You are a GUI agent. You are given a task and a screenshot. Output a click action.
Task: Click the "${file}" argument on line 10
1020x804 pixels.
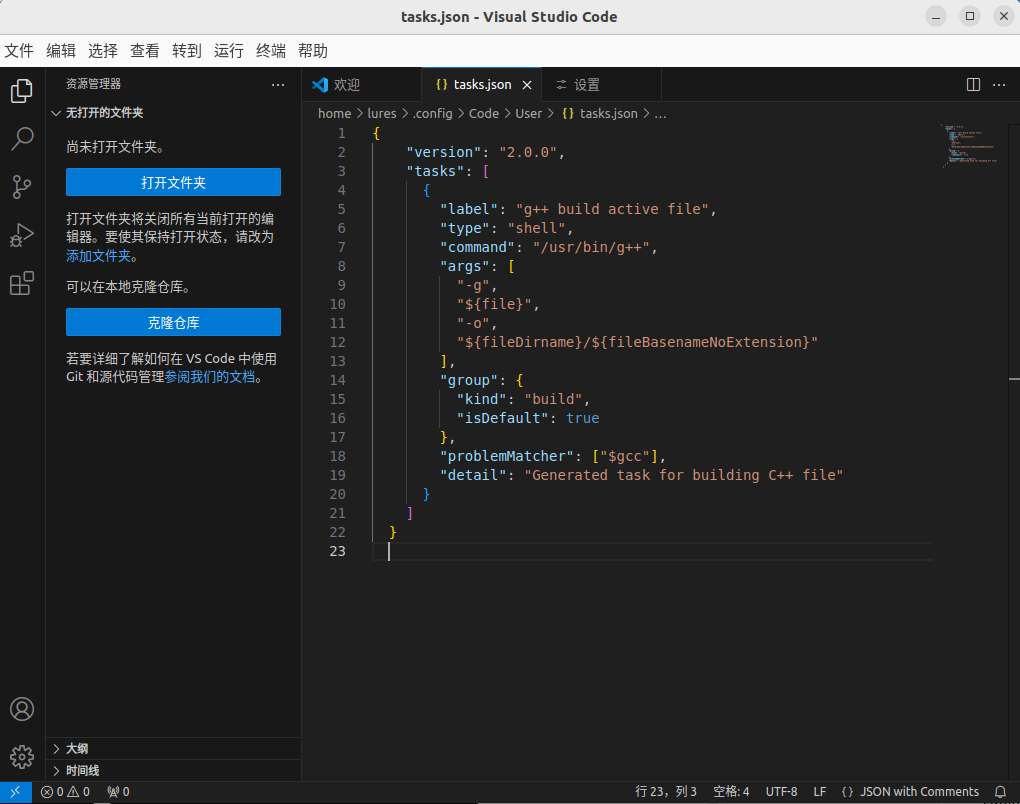pyautogui.click(x=494, y=304)
